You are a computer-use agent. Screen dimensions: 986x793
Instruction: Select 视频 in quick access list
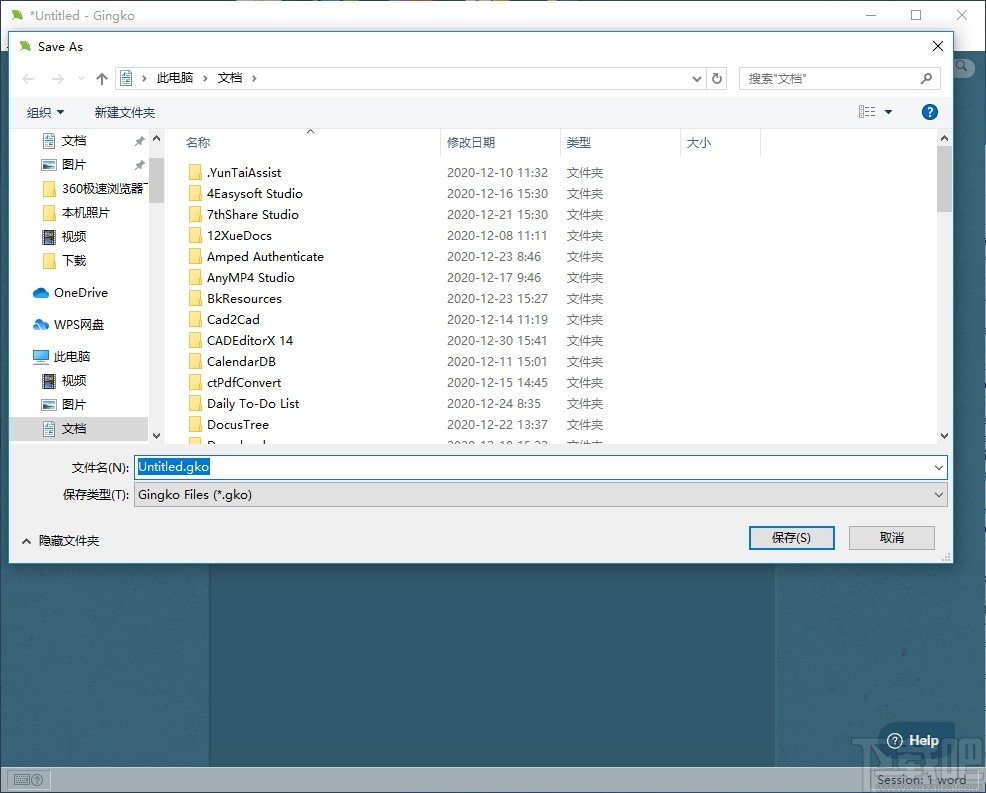point(64,236)
